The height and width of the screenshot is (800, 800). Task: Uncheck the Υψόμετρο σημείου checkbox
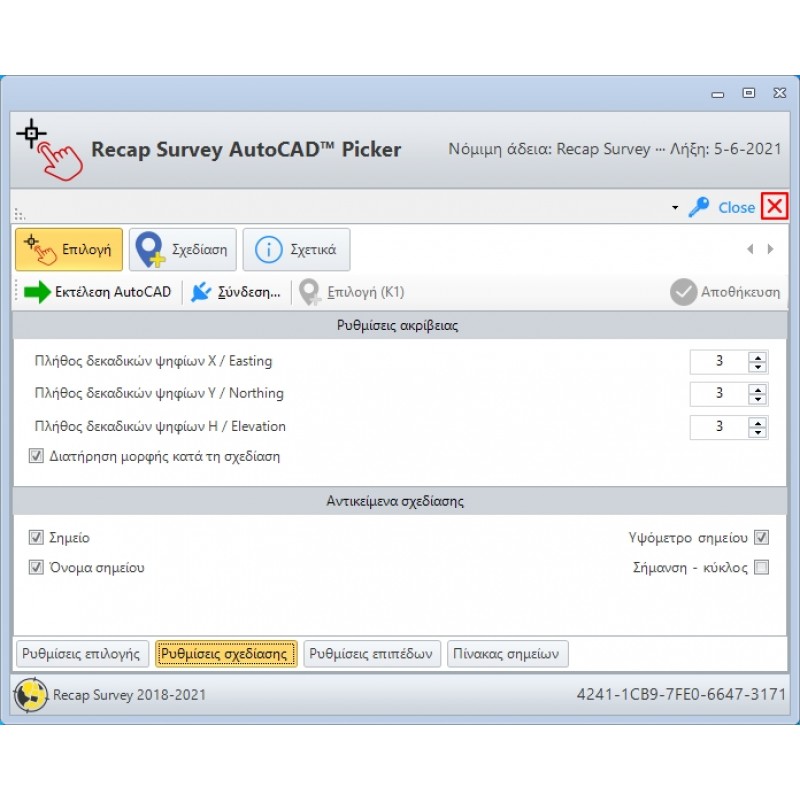(761, 538)
